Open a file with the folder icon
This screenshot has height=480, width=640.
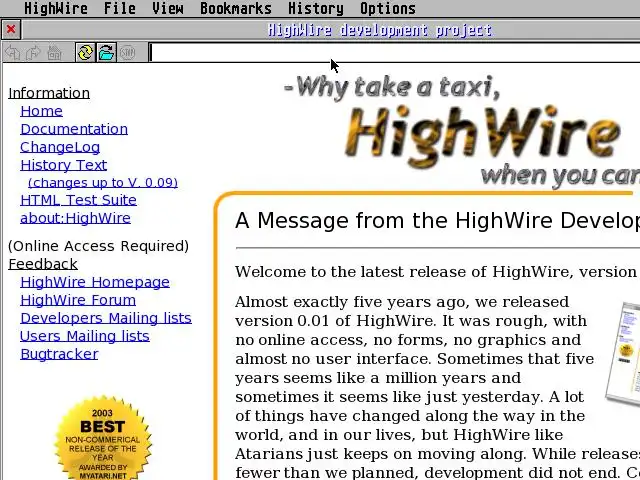tap(106, 53)
